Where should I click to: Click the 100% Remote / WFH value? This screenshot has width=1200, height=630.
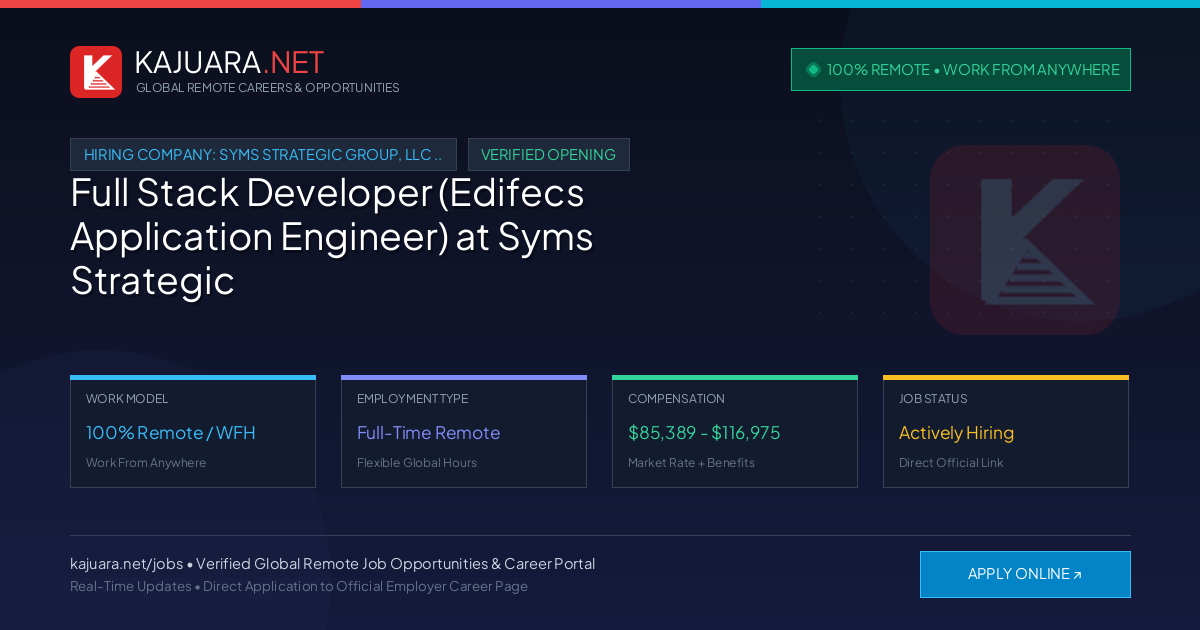coord(171,433)
